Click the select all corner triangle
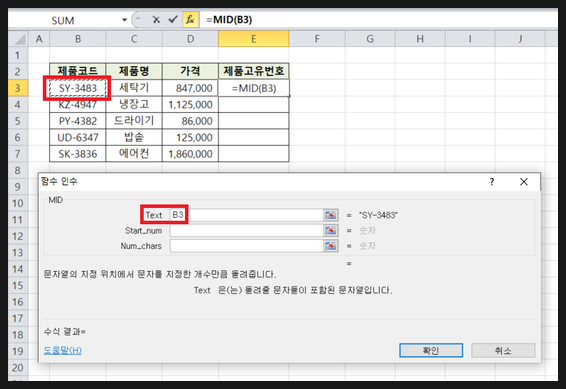 tap(18, 39)
